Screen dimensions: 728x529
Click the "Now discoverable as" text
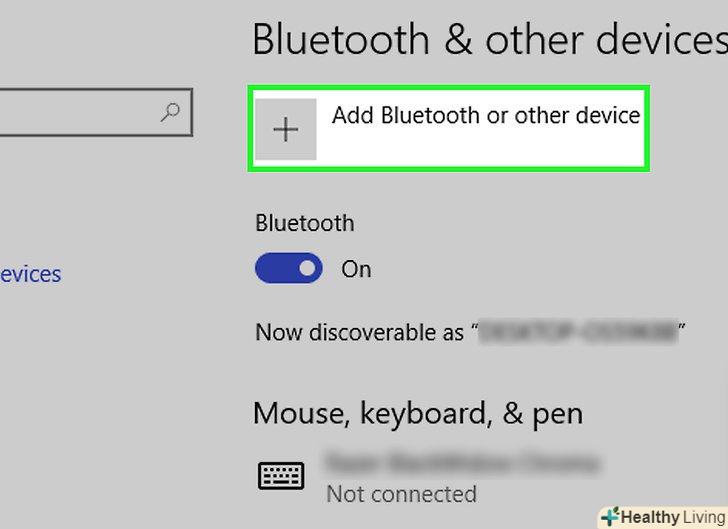click(360, 332)
